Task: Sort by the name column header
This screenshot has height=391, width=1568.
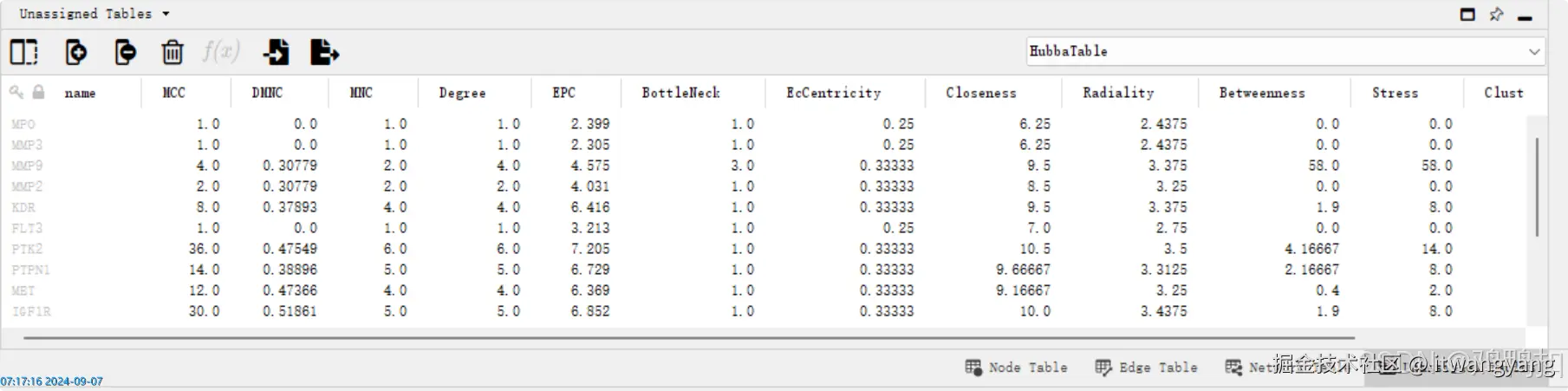Action: coord(80,93)
